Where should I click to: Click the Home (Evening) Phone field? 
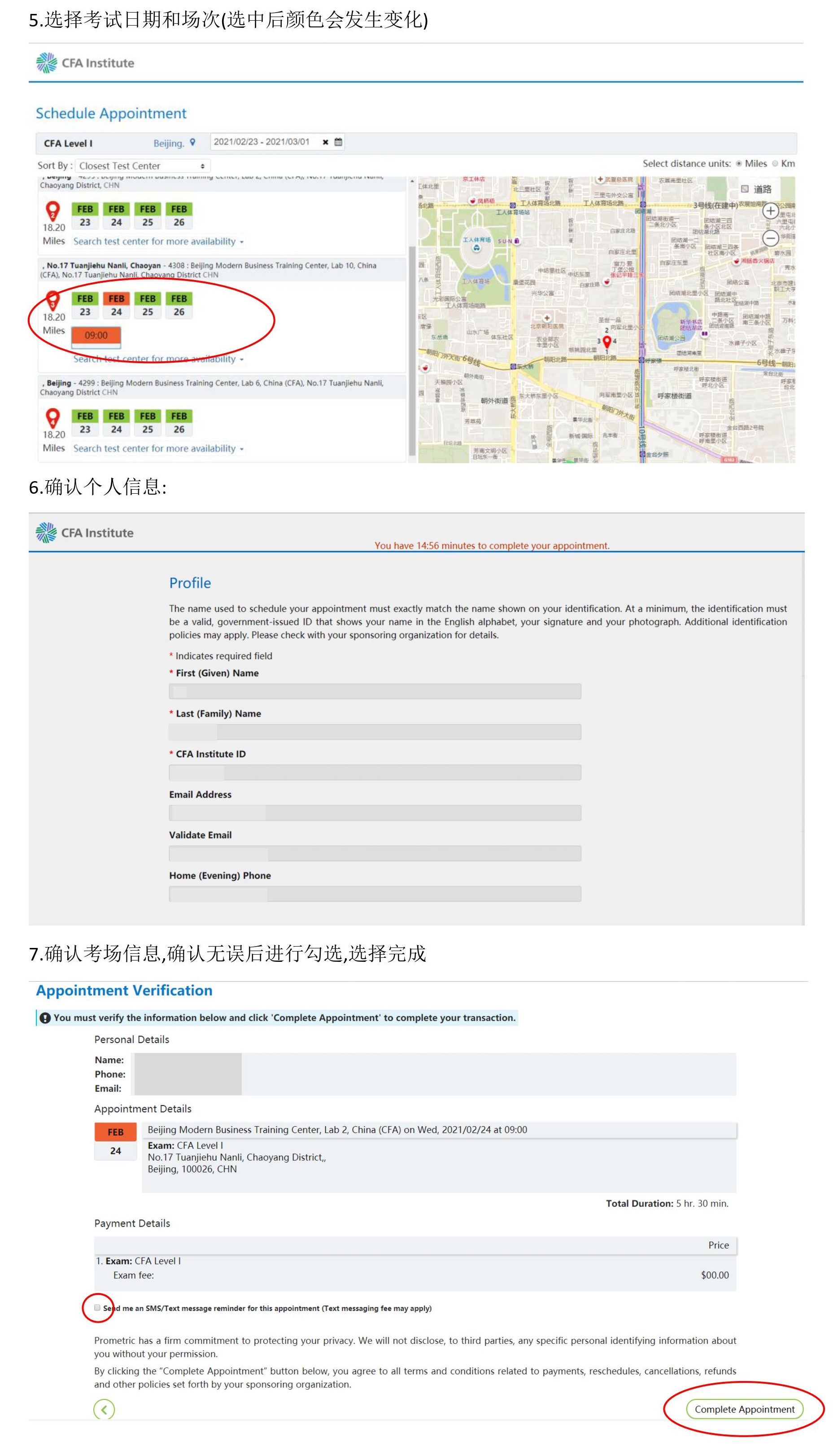tap(375, 894)
